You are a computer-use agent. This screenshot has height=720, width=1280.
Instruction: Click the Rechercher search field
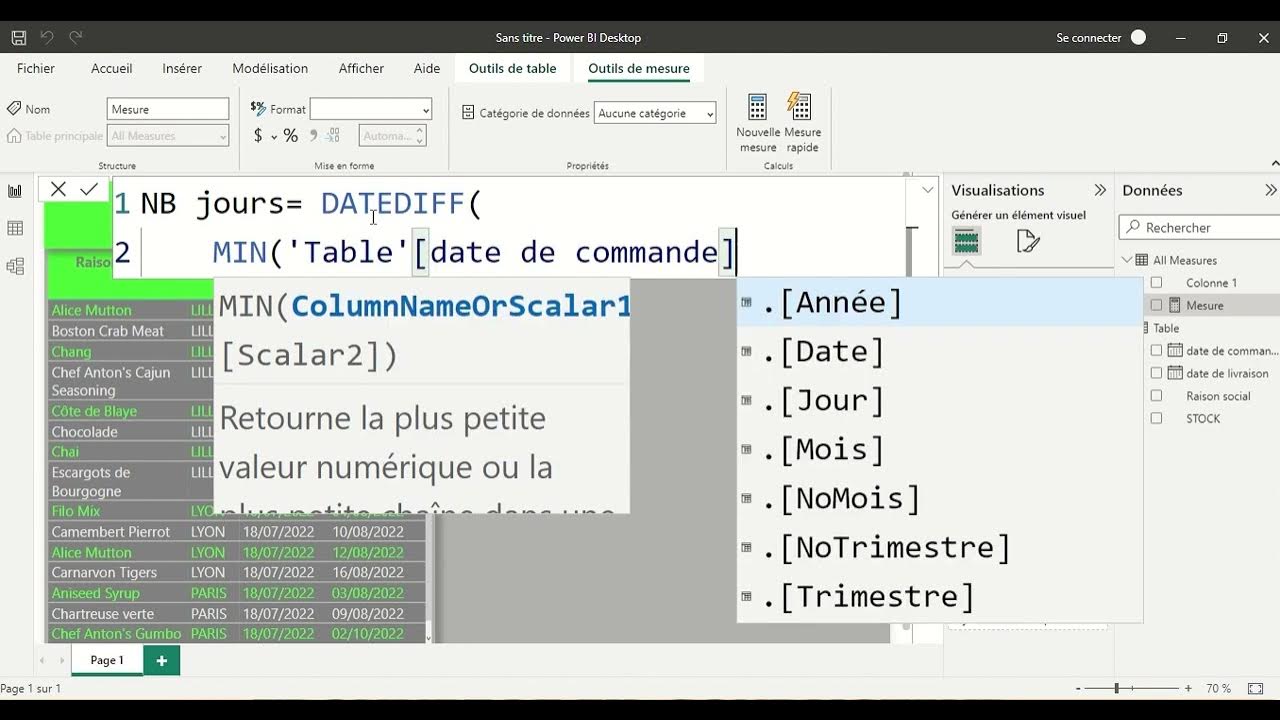(x=1200, y=228)
